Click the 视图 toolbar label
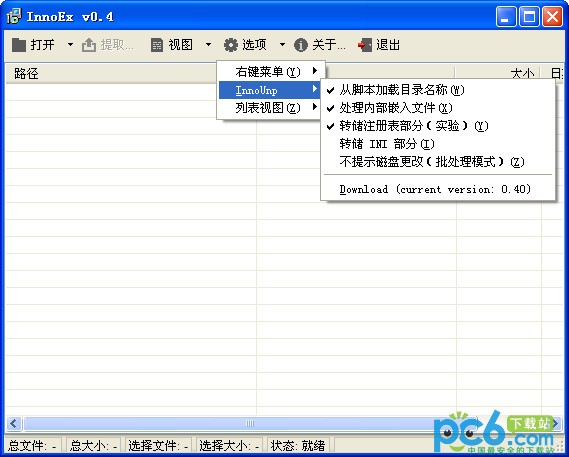 (180, 45)
